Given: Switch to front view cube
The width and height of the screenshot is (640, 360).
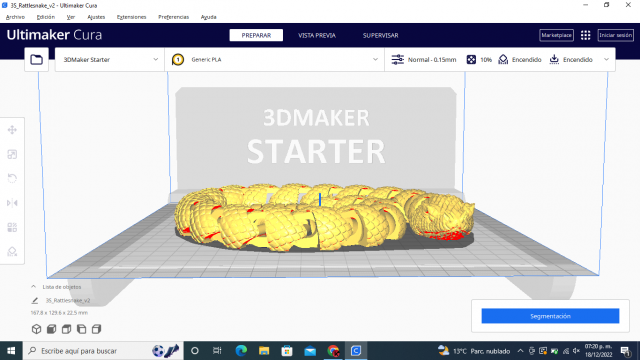Looking at the screenshot, I should tap(51, 329).
